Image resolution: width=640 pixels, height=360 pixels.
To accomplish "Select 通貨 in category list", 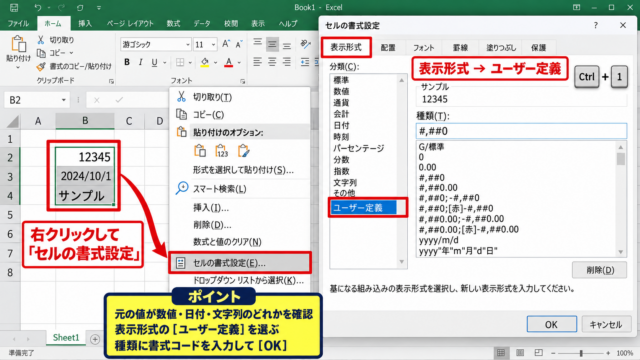I will tap(341, 102).
